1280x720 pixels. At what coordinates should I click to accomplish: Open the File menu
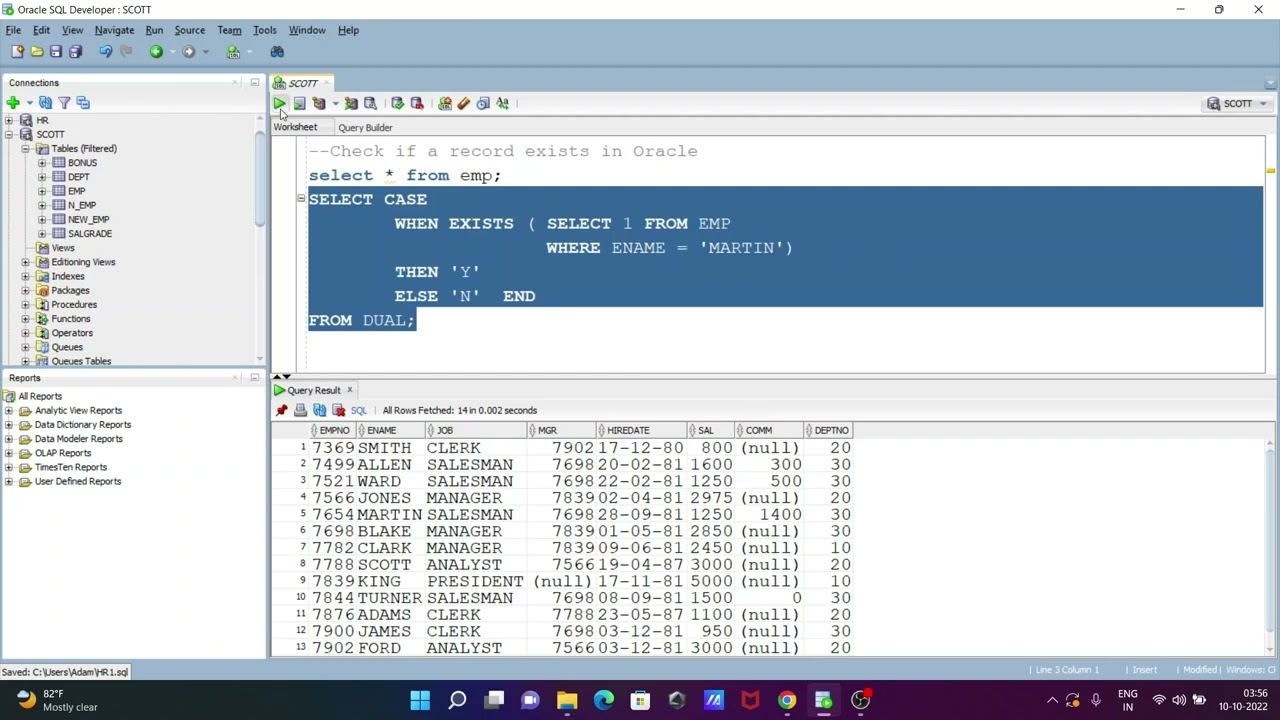pyautogui.click(x=13, y=30)
